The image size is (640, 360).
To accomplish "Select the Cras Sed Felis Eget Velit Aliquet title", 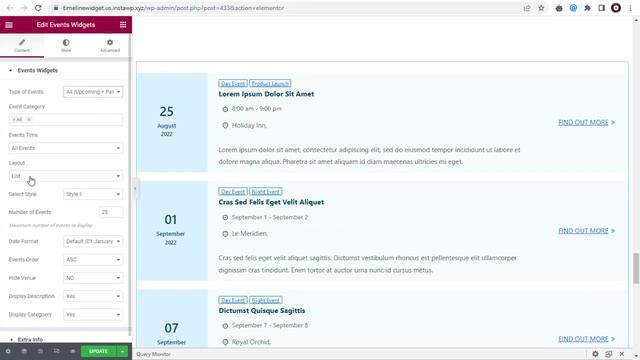I will (271, 202).
